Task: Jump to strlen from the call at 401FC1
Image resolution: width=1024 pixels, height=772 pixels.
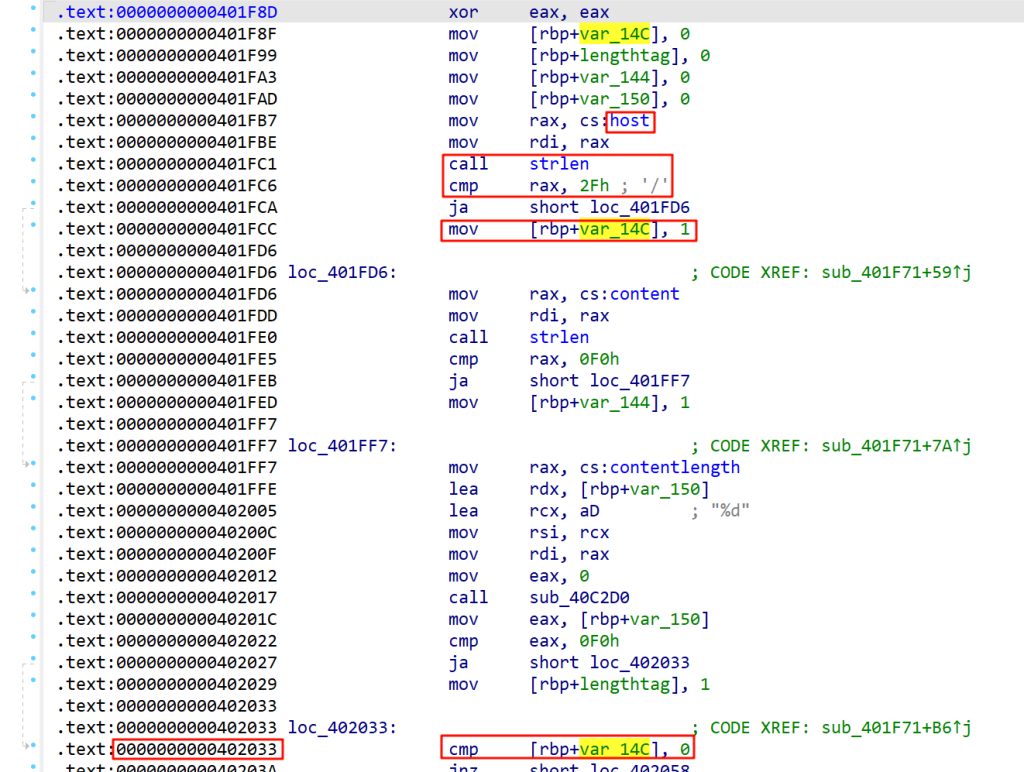Action: (x=559, y=164)
